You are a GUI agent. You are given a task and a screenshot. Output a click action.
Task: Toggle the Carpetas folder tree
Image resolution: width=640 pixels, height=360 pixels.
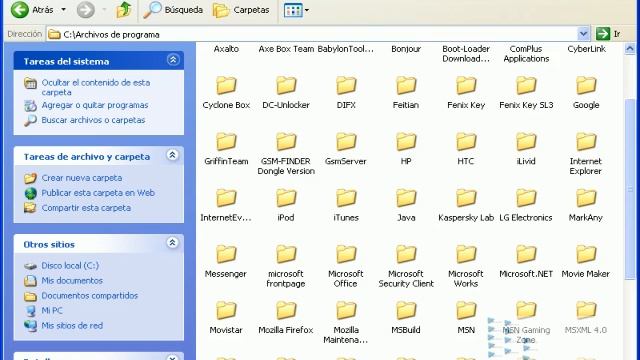point(241,10)
